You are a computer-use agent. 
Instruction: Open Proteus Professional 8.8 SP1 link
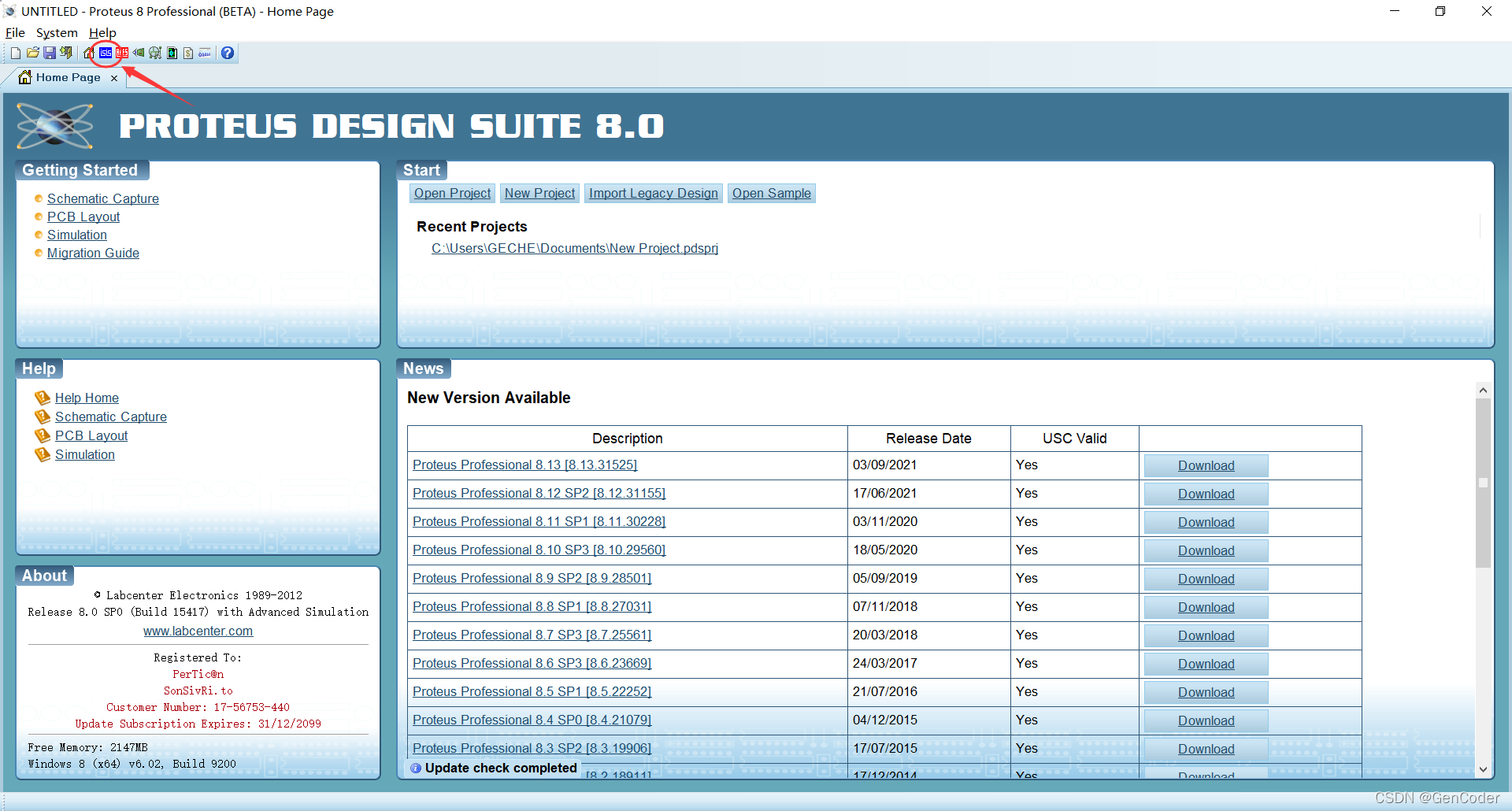[532, 606]
